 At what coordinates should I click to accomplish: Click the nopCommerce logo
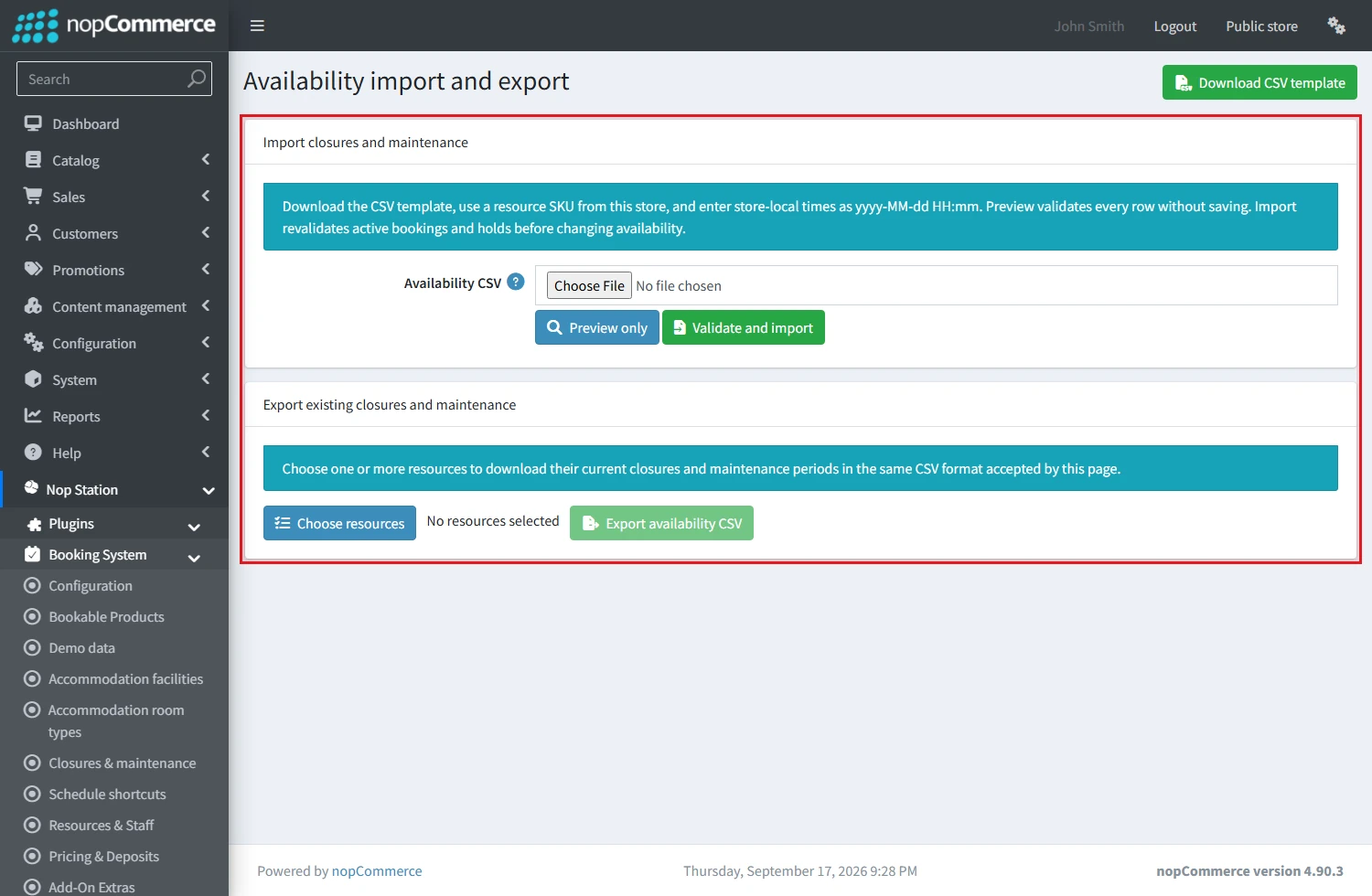click(x=114, y=26)
